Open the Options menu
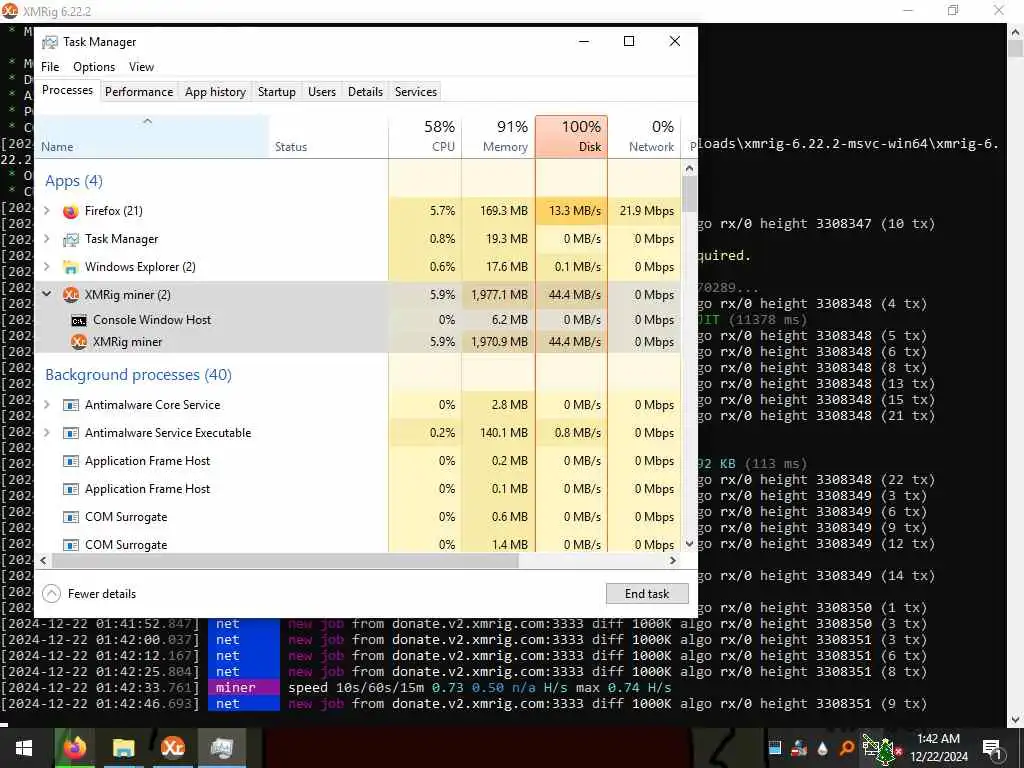The width and height of the screenshot is (1024, 768). coord(93,67)
